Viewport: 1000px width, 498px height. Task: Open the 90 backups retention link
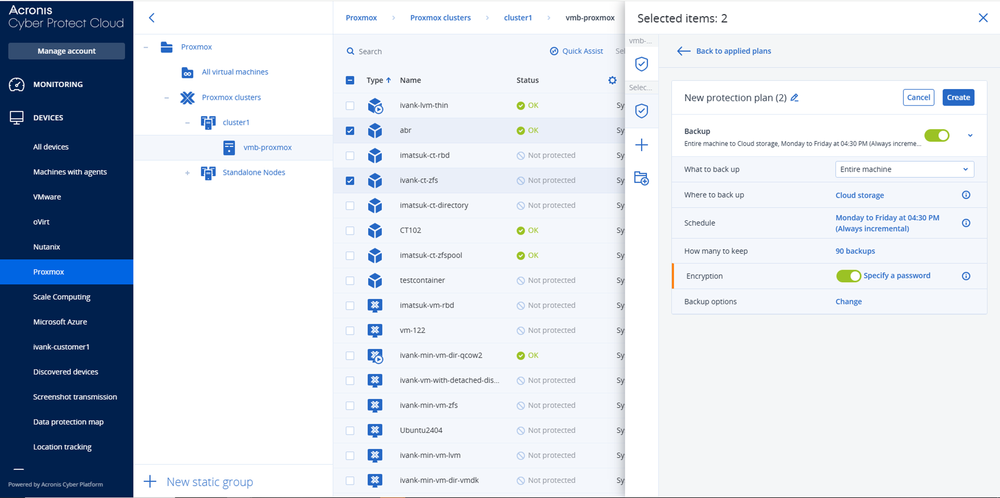(x=855, y=251)
